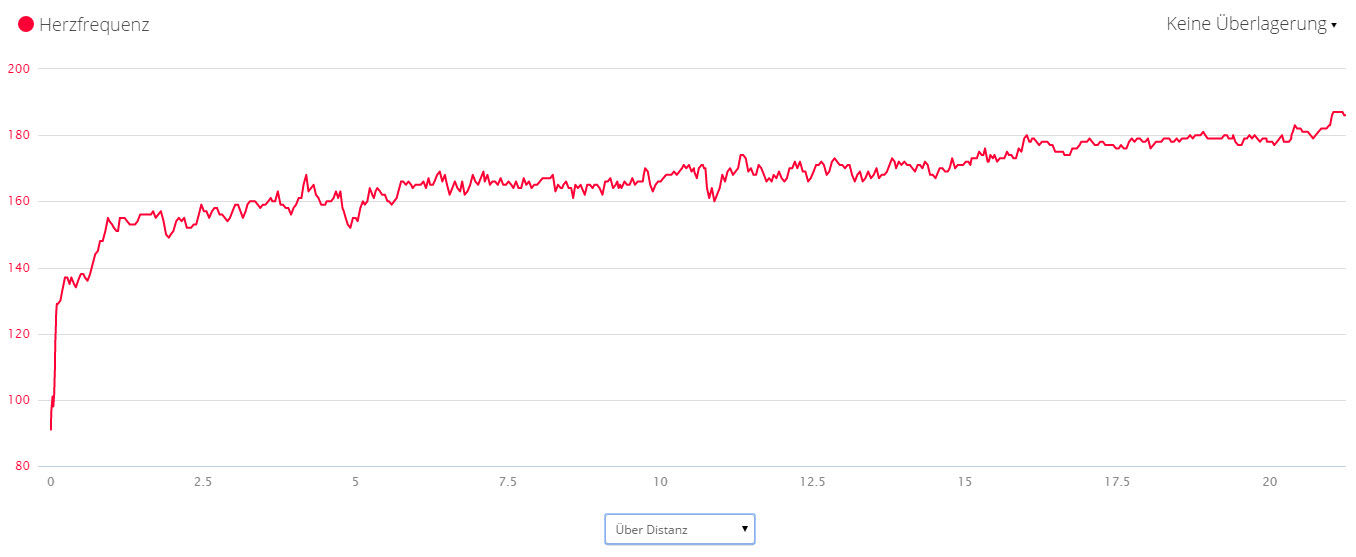This screenshot has width=1356, height=557.
Task: Select the 5 tick on the x-axis
Action: point(355,482)
